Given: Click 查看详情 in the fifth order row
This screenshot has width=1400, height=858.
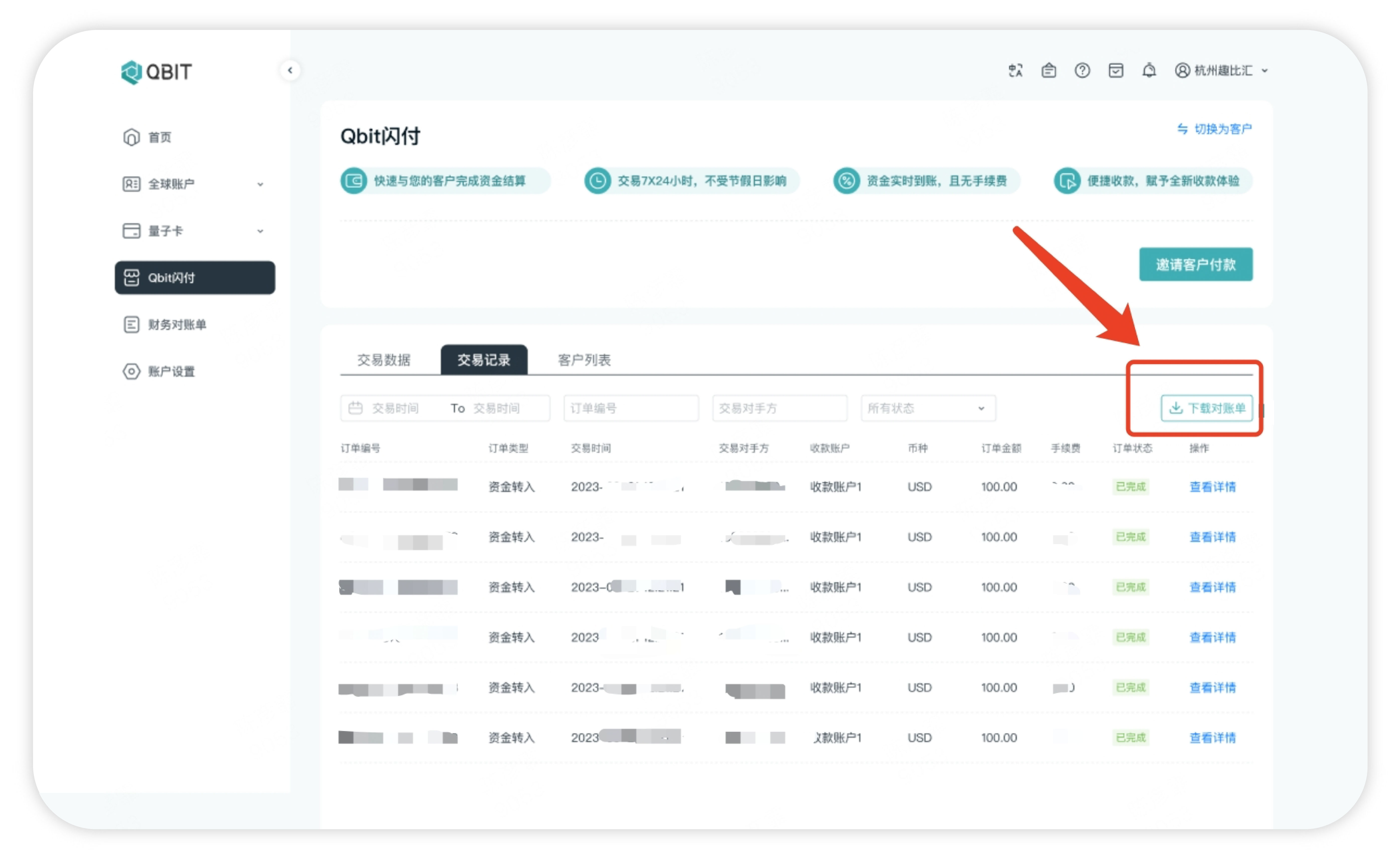Looking at the screenshot, I should [1213, 688].
